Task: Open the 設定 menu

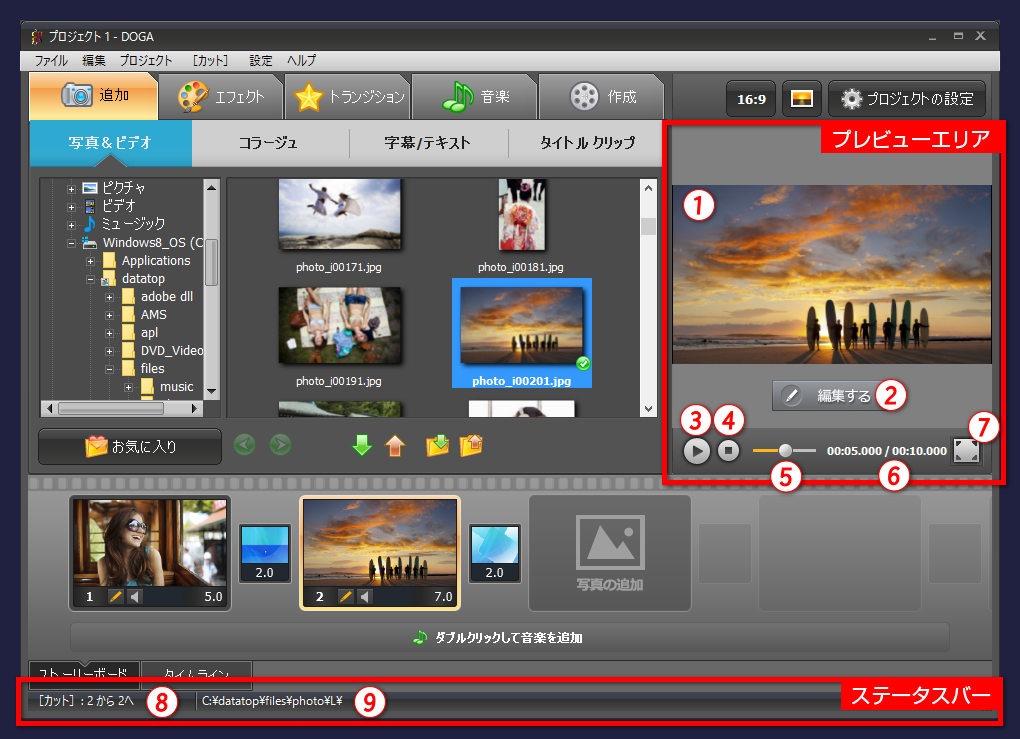Action: (260, 60)
